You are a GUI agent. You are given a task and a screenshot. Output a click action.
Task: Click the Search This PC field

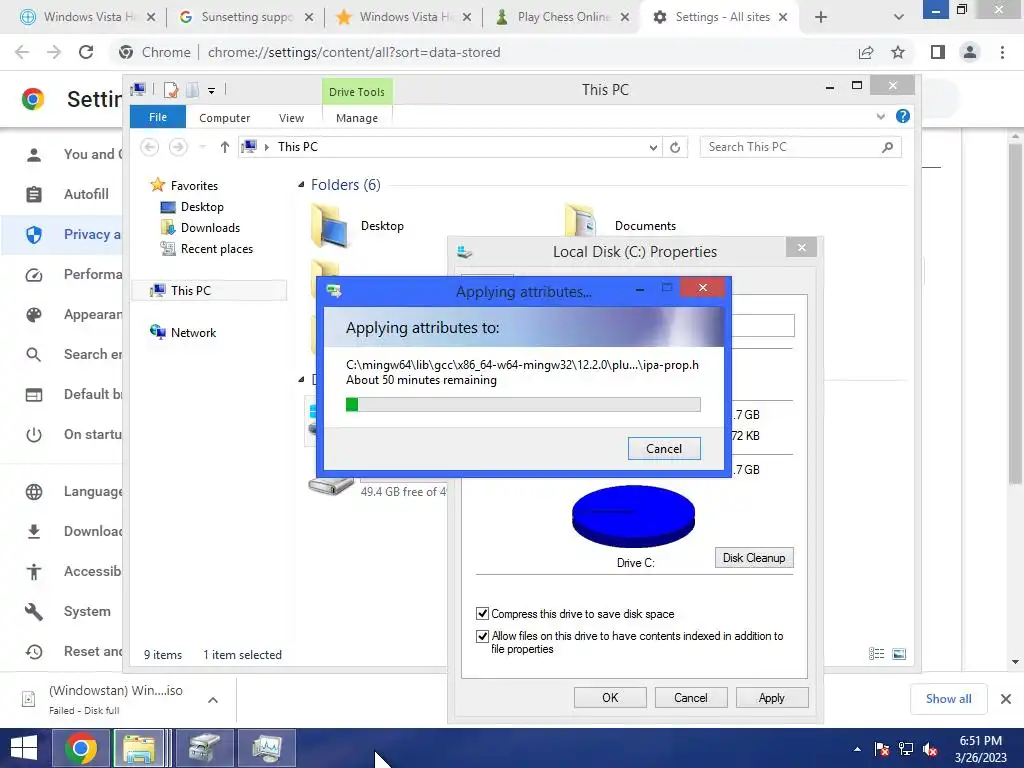[x=800, y=147]
